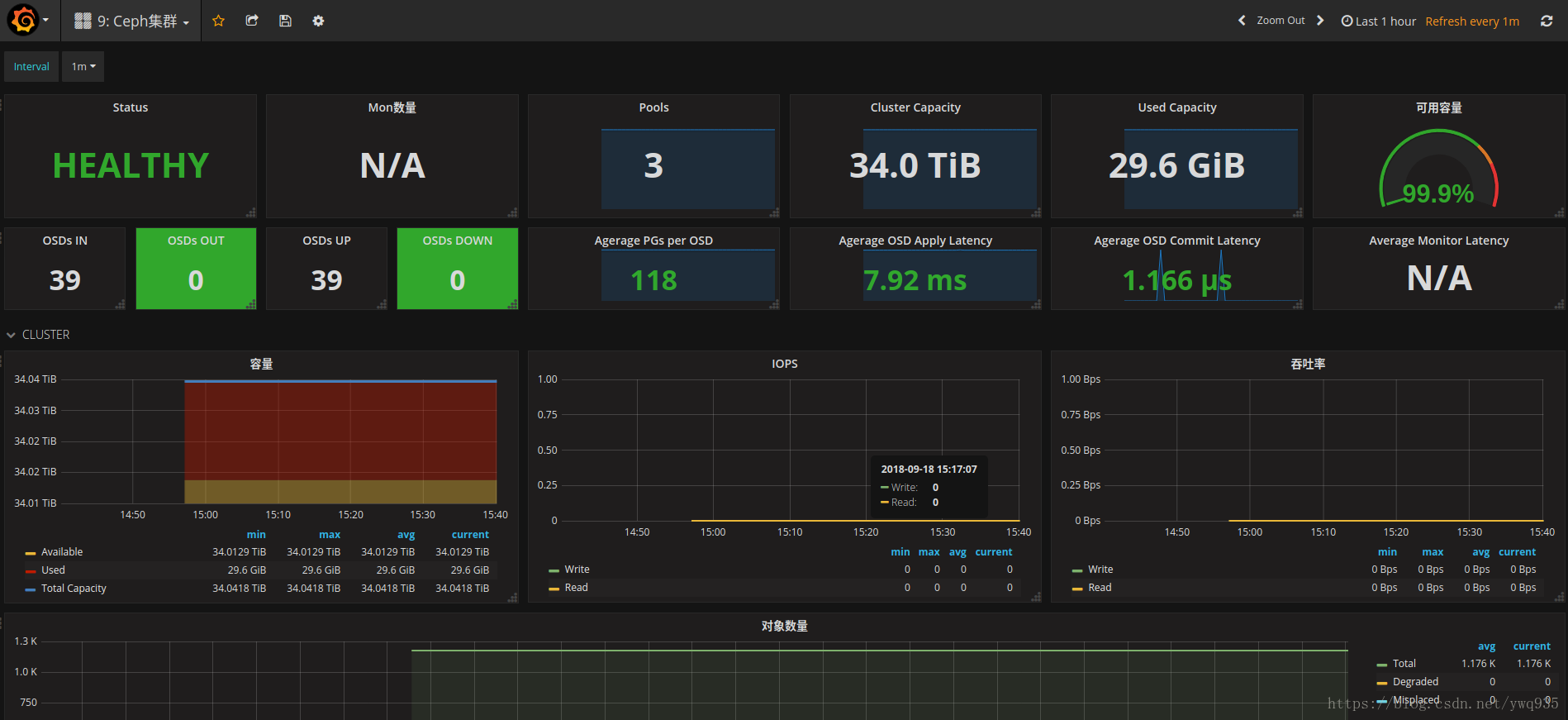Click the IOPS graph panel title
The image size is (1568, 720).
pyautogui.click(x=785, y=364)
